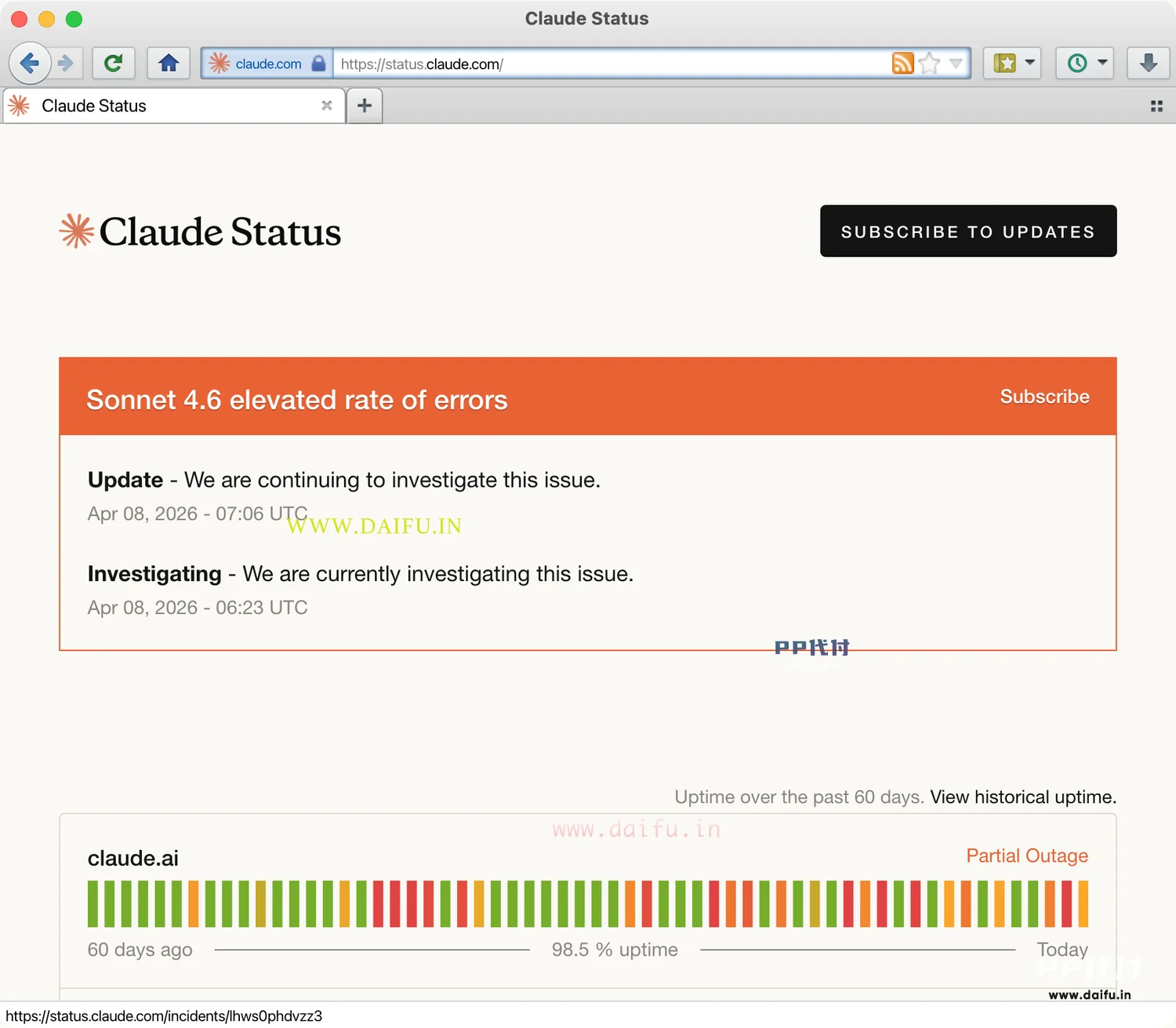Click the 'Today' label under uptime bars
This screenshot has height=1028, width=1176.
(1062, 950)
